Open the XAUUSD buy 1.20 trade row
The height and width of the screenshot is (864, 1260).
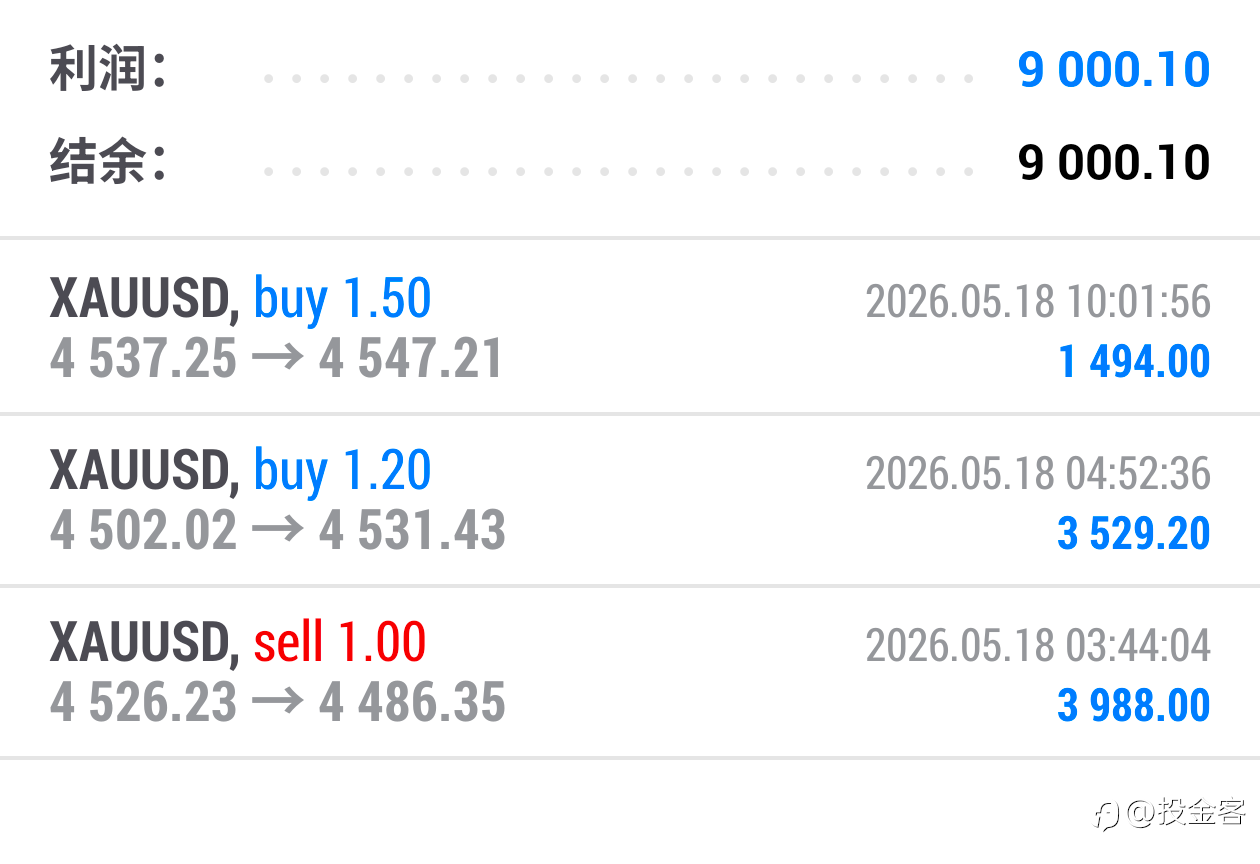[630, 500]
